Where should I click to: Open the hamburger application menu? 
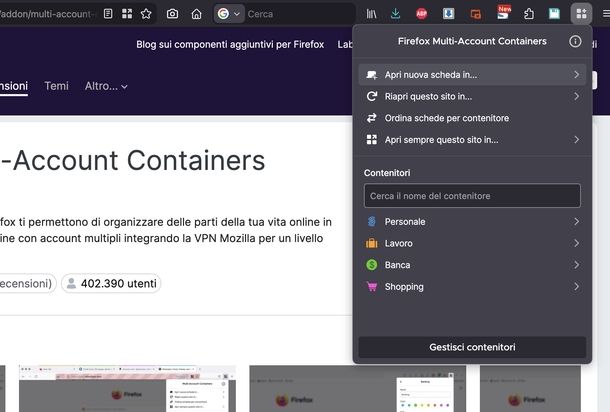tap(606, 14)
